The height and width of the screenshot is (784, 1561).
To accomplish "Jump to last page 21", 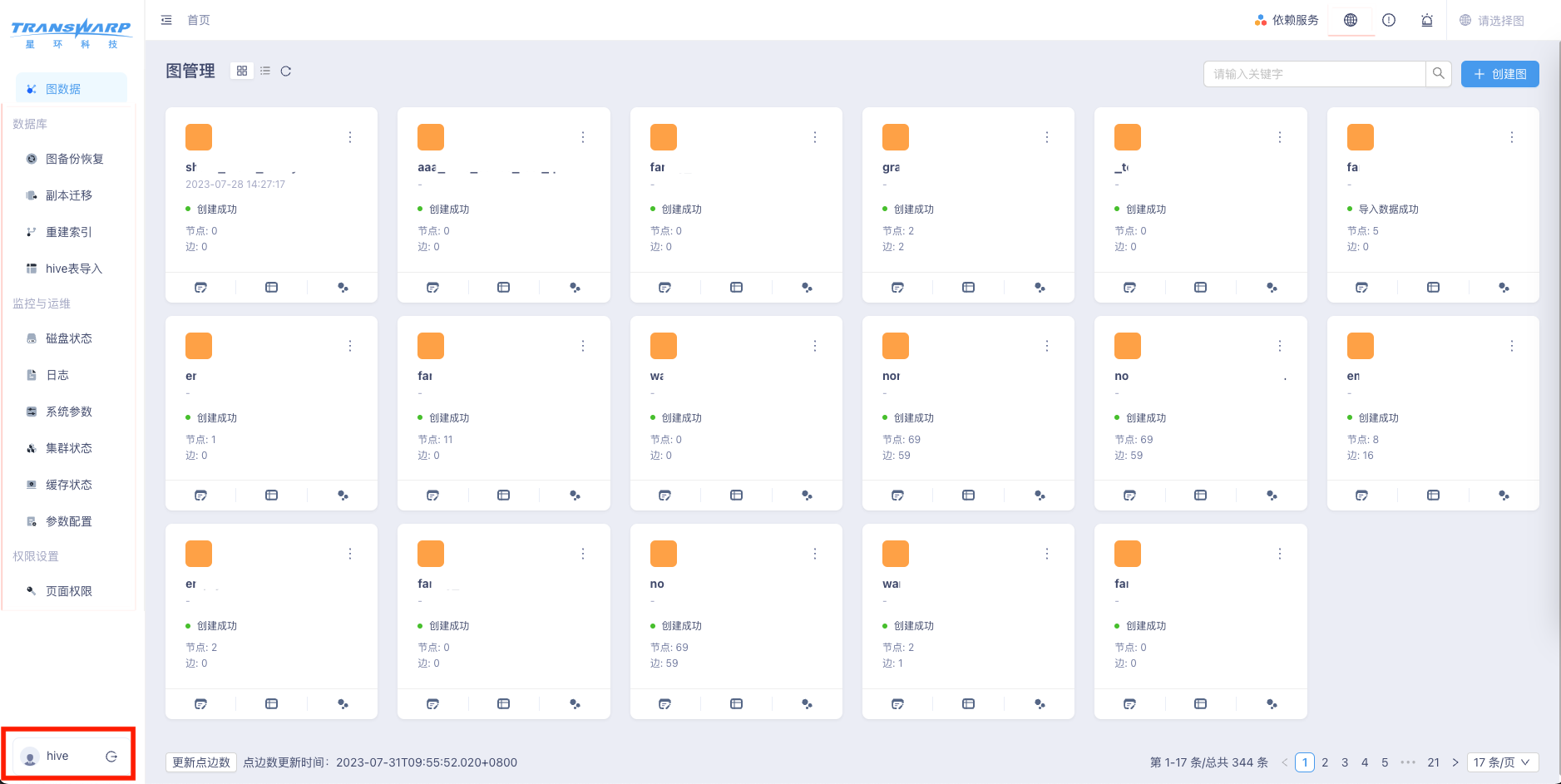I will pos(1434,762).
